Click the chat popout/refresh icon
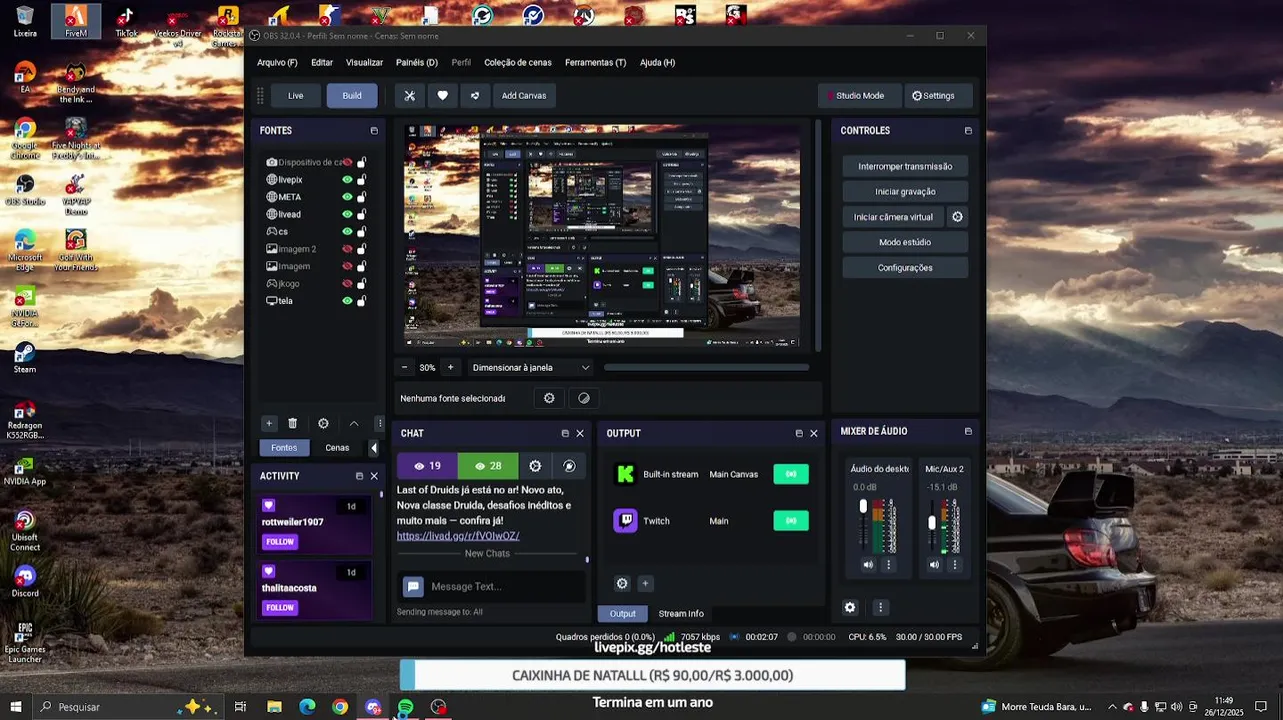The width and height of the screenshot is (1283, 720). (569, 466)
